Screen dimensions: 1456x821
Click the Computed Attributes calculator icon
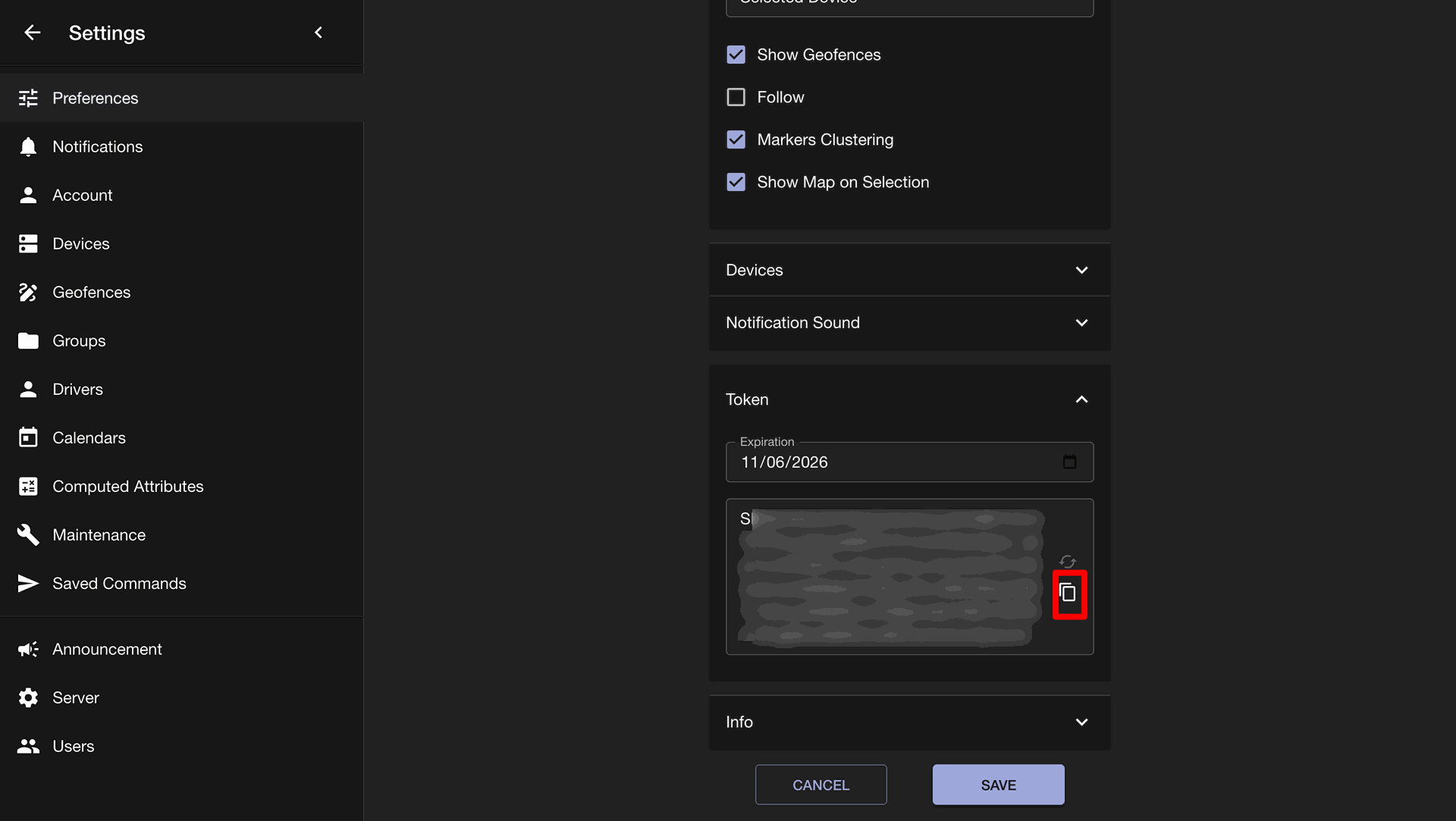click(28, 486)
